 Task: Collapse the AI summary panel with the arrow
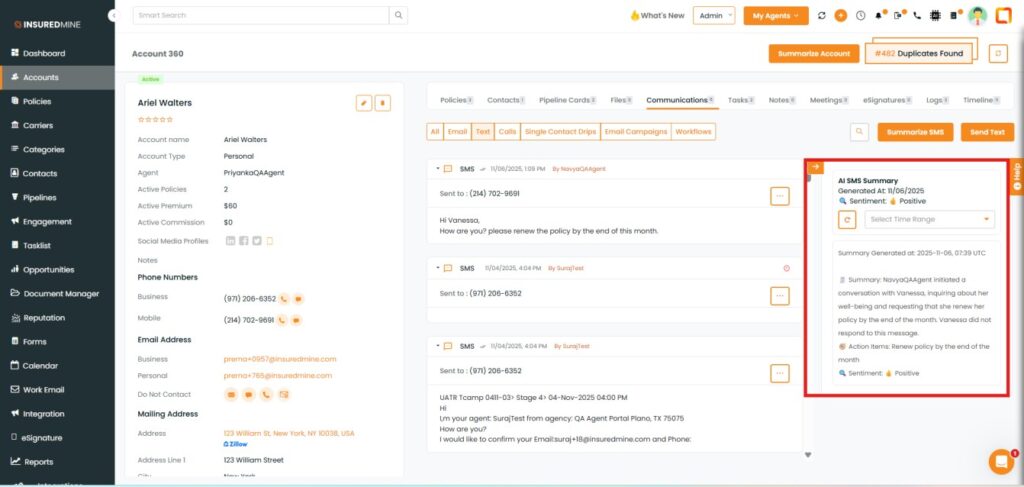click(815, 167)
